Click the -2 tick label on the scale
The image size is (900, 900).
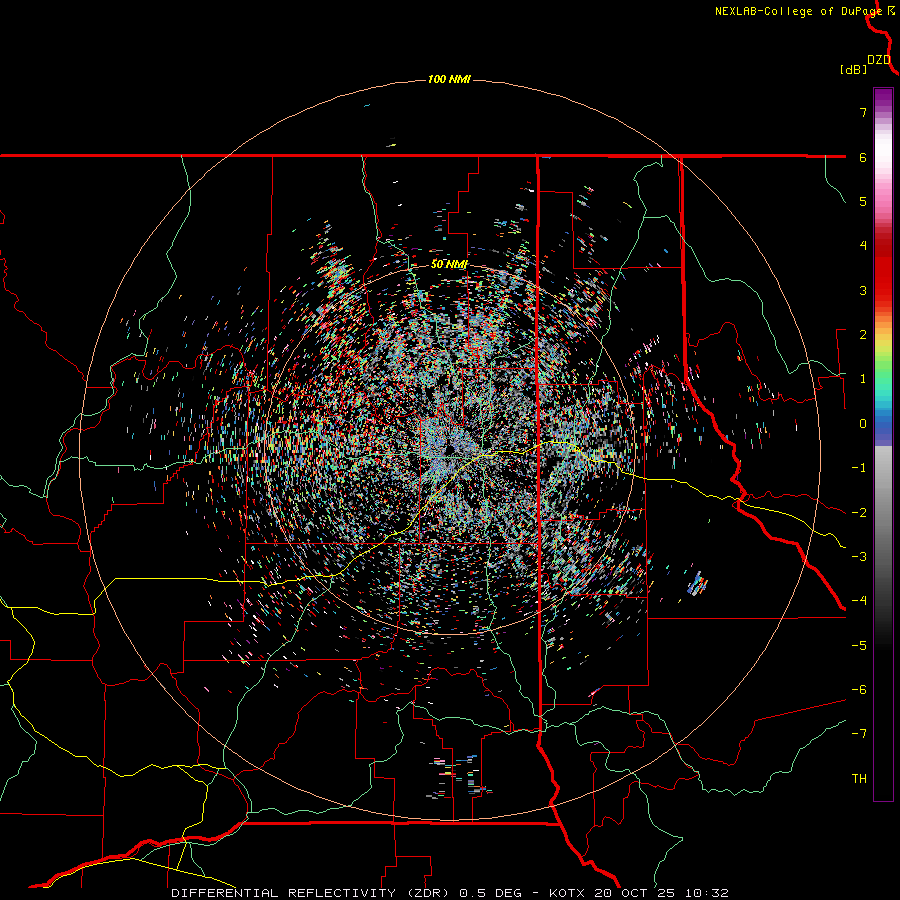pyautogui.click(x=859, y=513)
